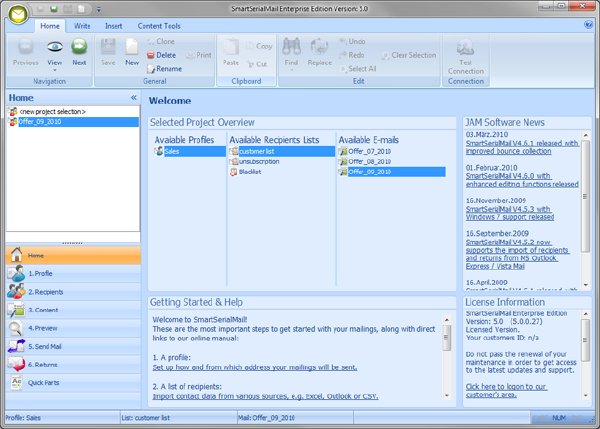This screenshot has width=600, height=429.
Task: Click the Find binoculars icon
Action: 291,47
